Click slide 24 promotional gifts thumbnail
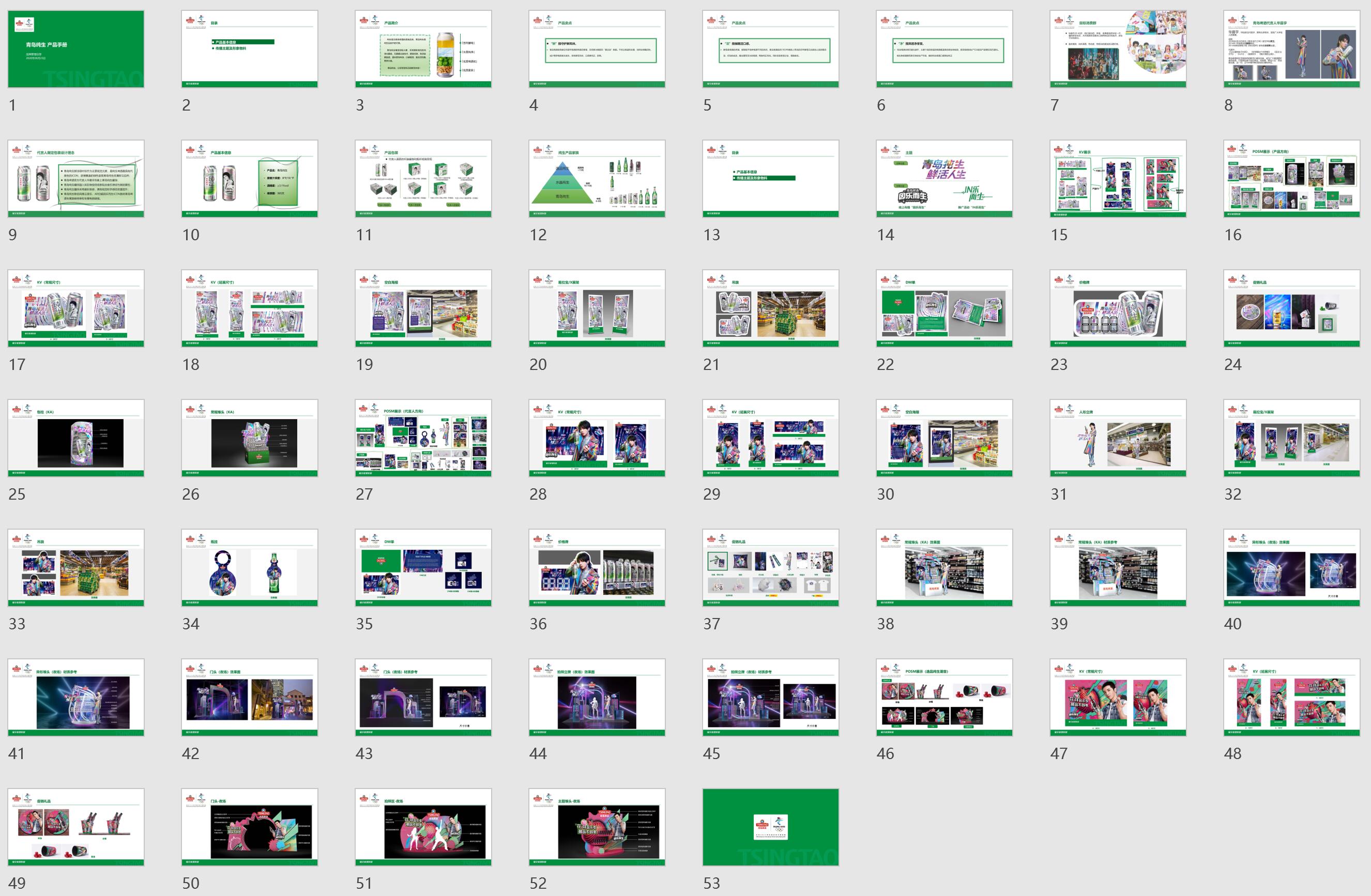Screen dimensions: 1371x896 click(x=1292, y=308)
